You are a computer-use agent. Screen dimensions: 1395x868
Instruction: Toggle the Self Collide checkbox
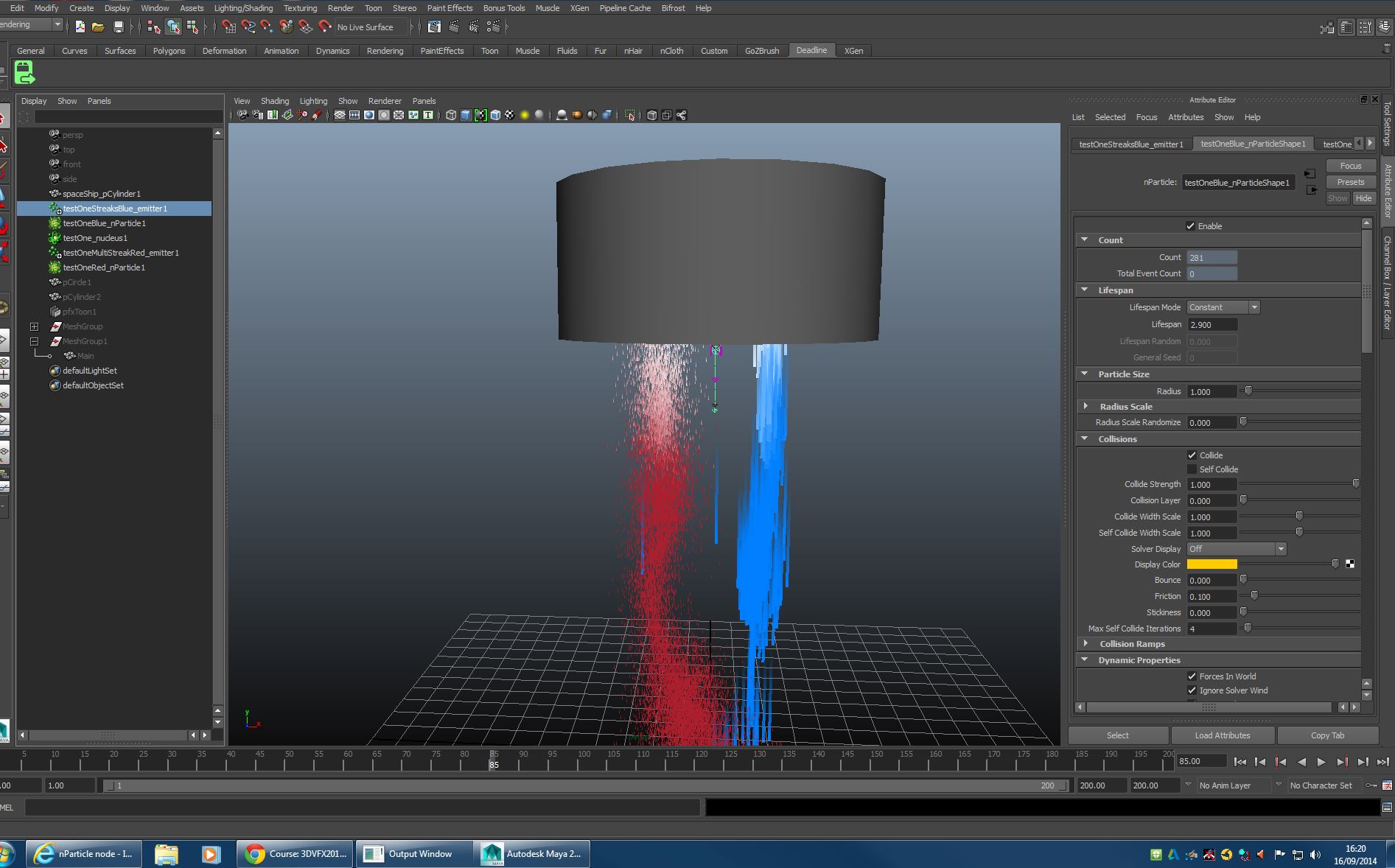[1192, 469]
